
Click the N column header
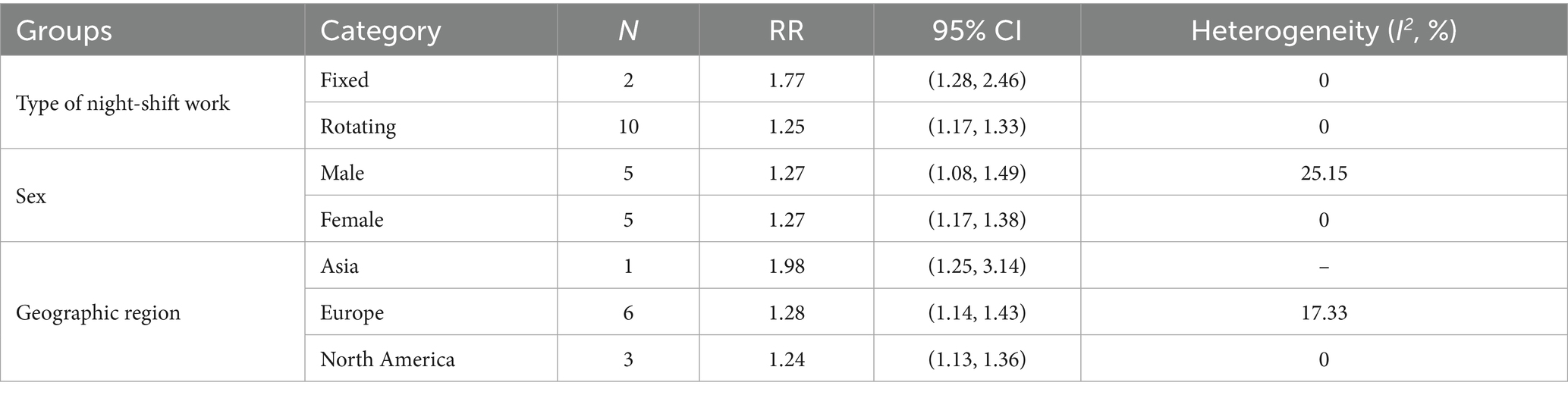(x=627, y=31)
